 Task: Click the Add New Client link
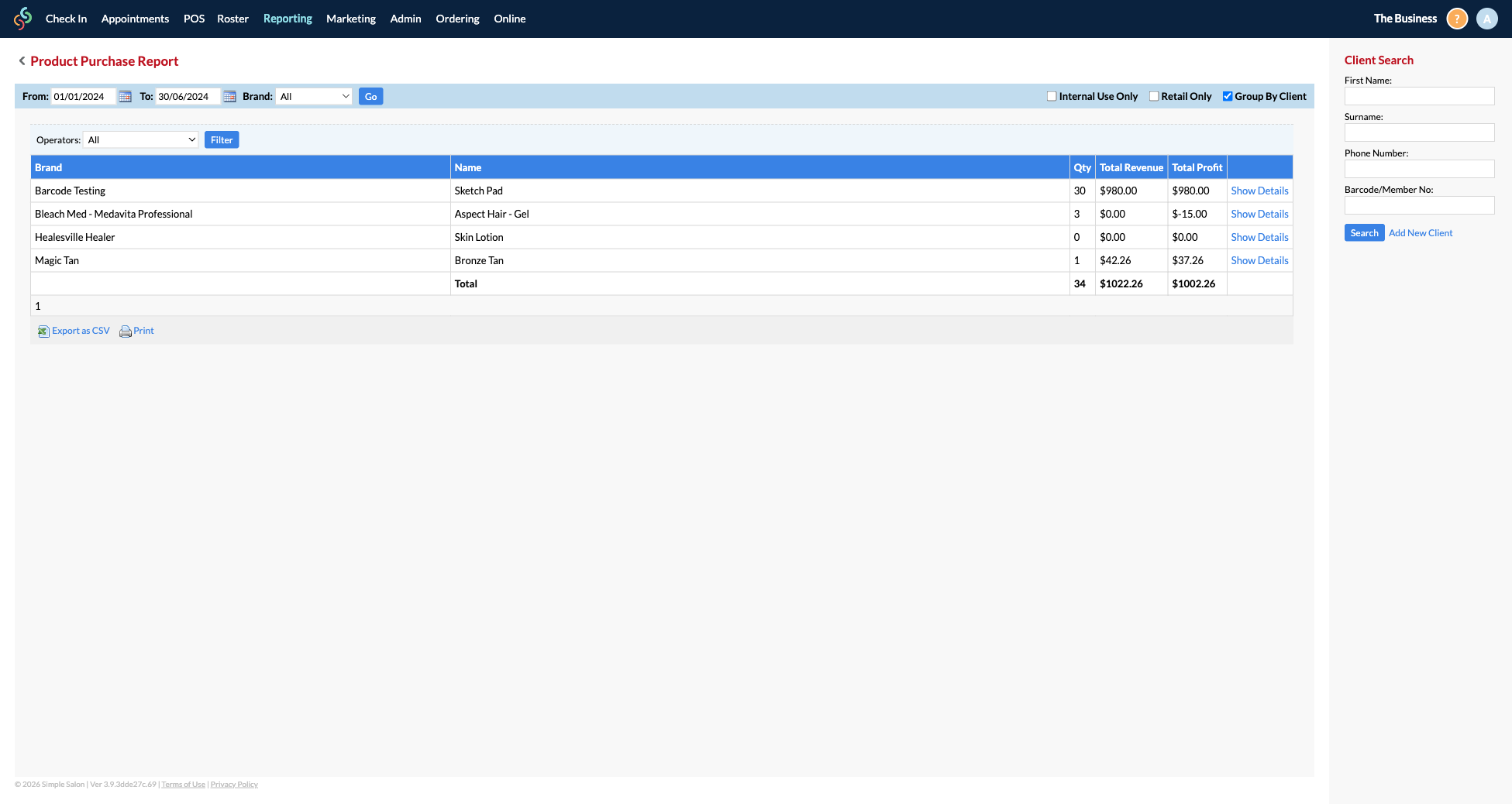(1420, 232)
